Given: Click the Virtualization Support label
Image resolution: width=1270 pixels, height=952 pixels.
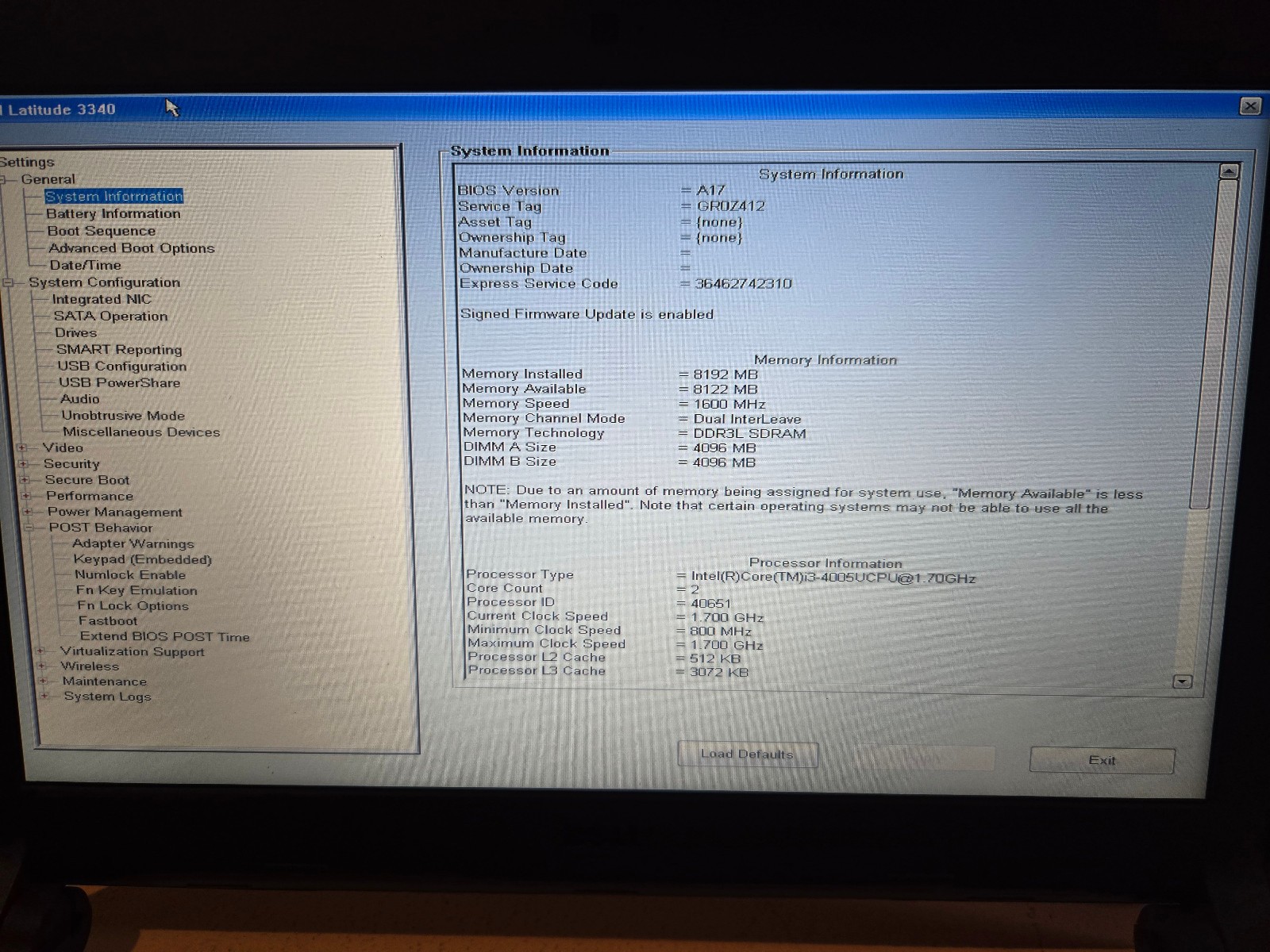Looking at the screenshot, I should [133, 651].
